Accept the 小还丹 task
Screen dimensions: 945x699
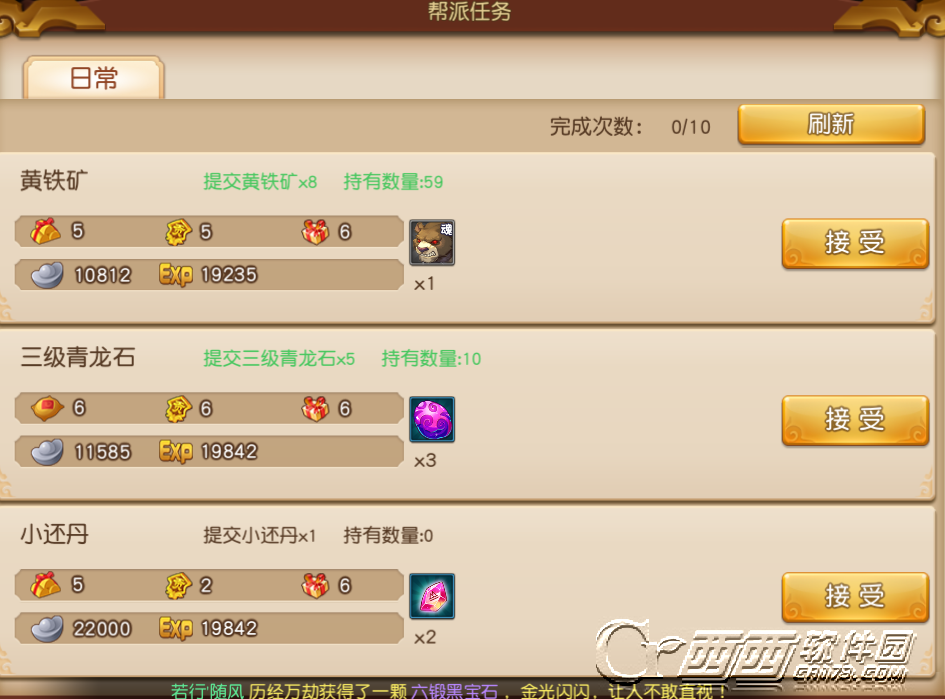(855, 597)
